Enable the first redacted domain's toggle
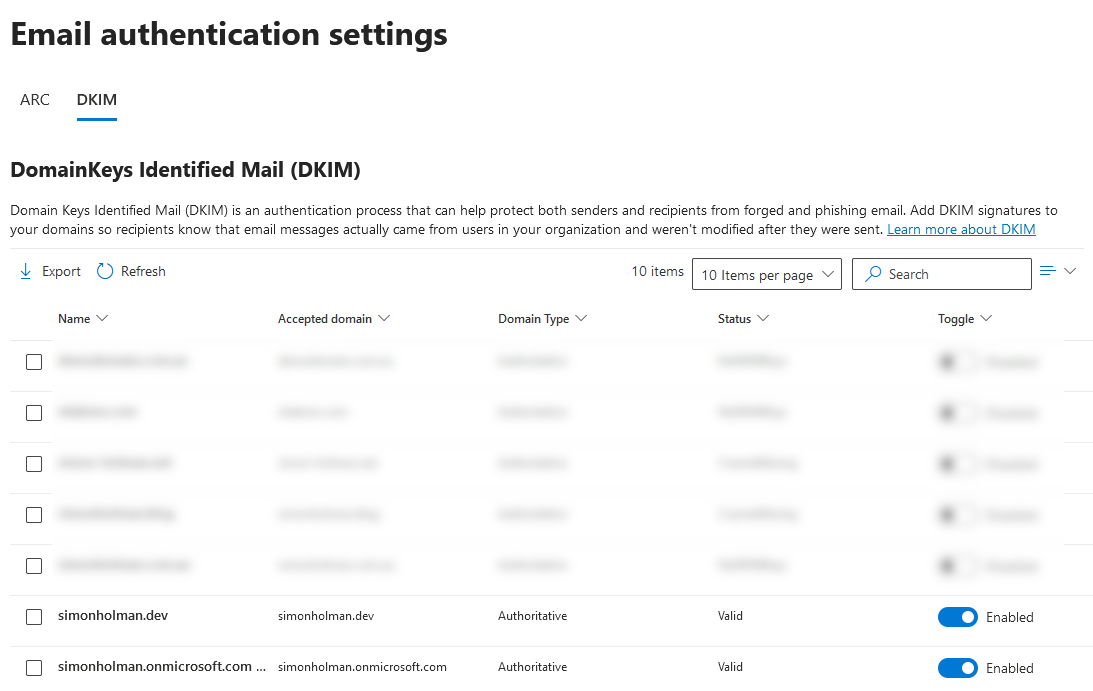Screen dimensions: 1093x691 [x=957, y=362]
